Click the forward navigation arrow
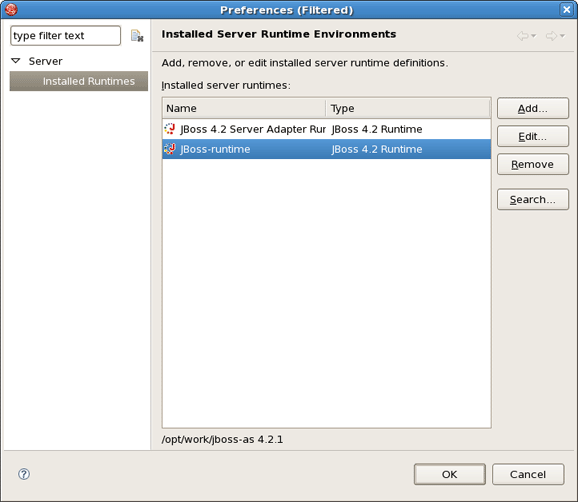 click(x=551, y=36)
